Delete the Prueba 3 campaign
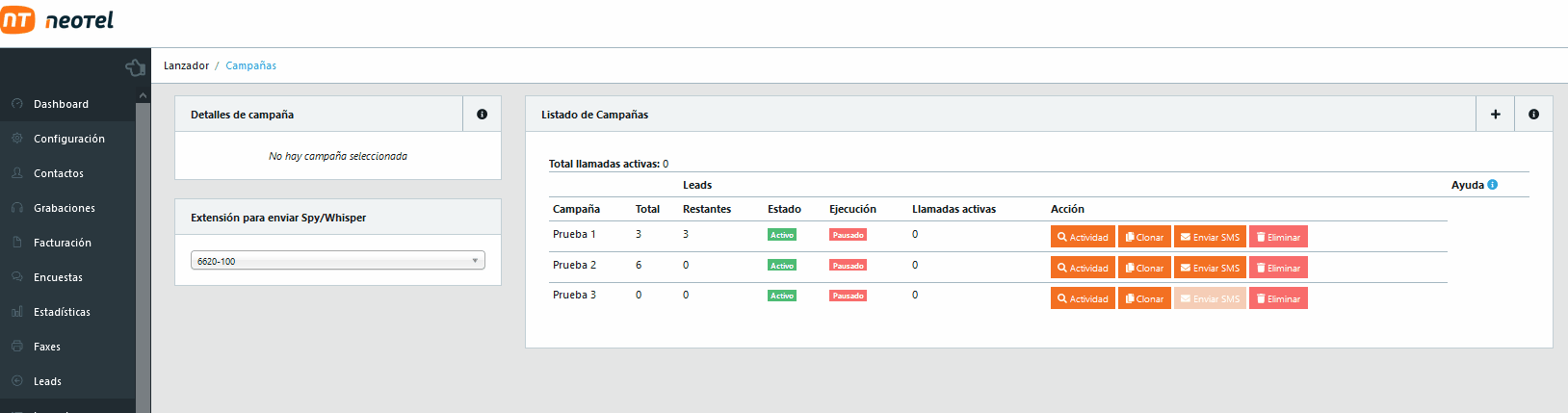Screen dimensions: 1568x413 click(1278, 298)
